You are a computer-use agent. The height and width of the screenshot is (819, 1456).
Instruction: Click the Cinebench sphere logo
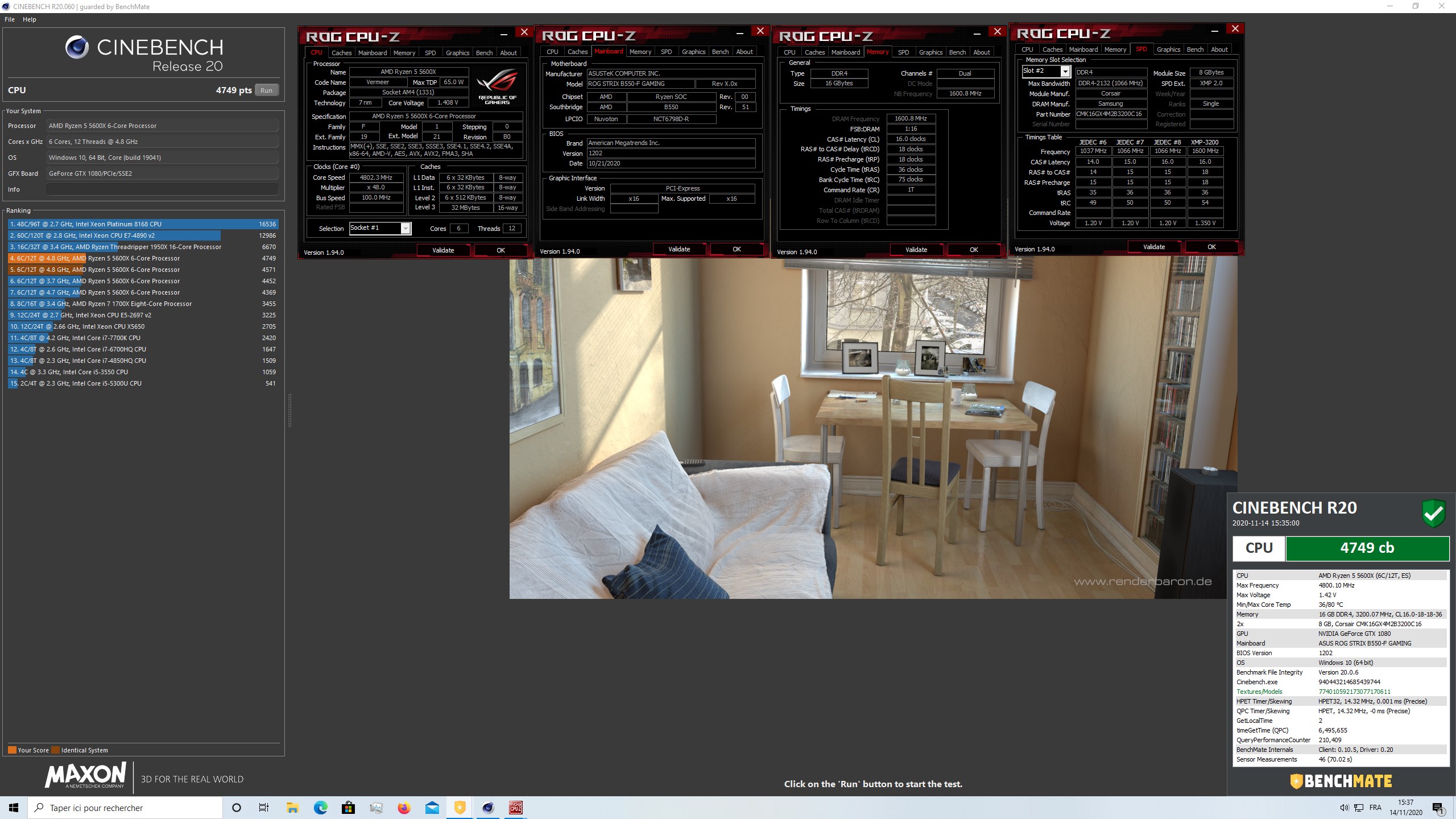coord(77,47)
